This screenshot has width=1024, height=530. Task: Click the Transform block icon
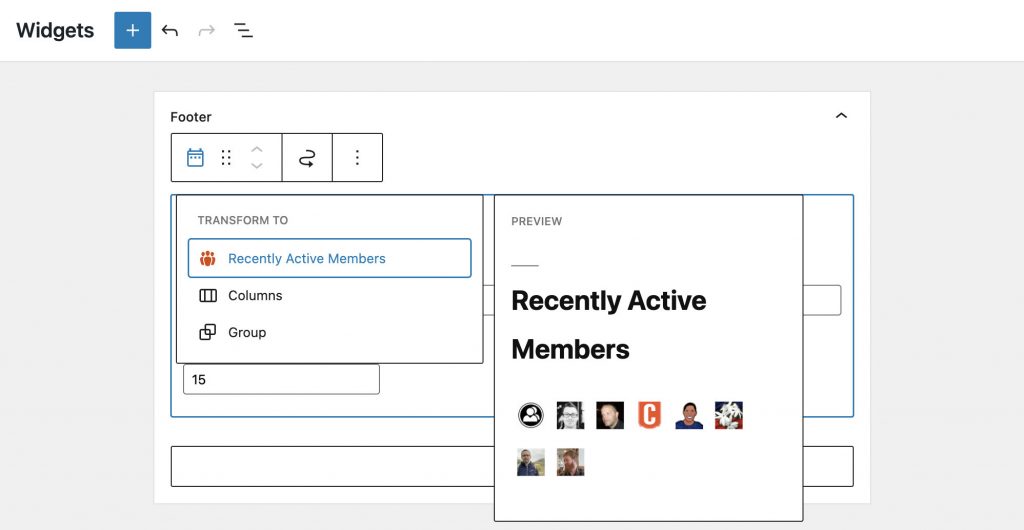pyautogui.click(x=307, y=158)
